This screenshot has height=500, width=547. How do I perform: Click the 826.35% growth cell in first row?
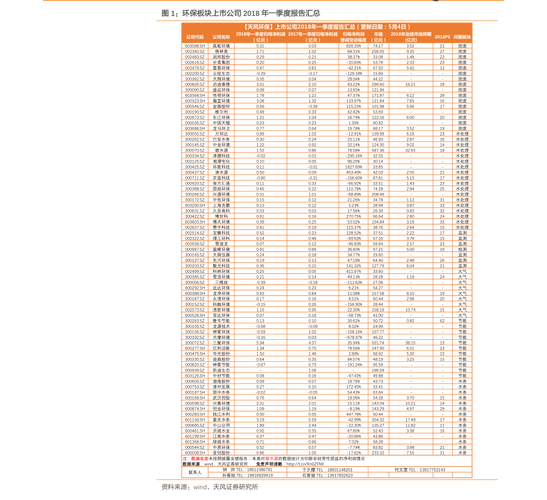353,46
